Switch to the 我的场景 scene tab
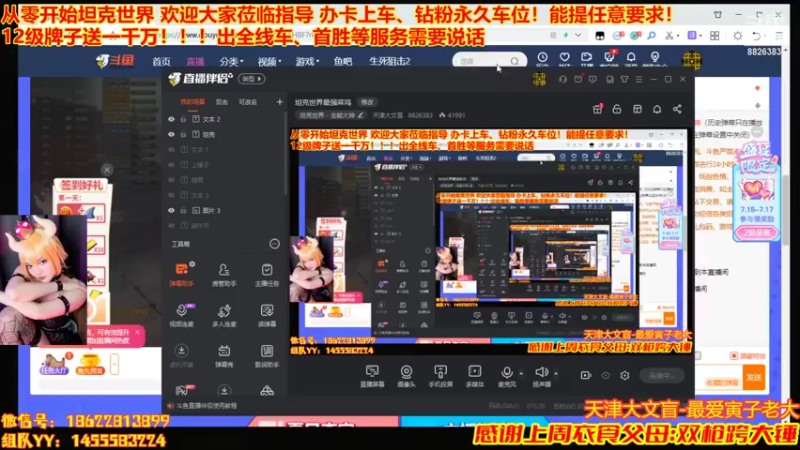This screenshot has width=800, height=450. coord(192,102)
